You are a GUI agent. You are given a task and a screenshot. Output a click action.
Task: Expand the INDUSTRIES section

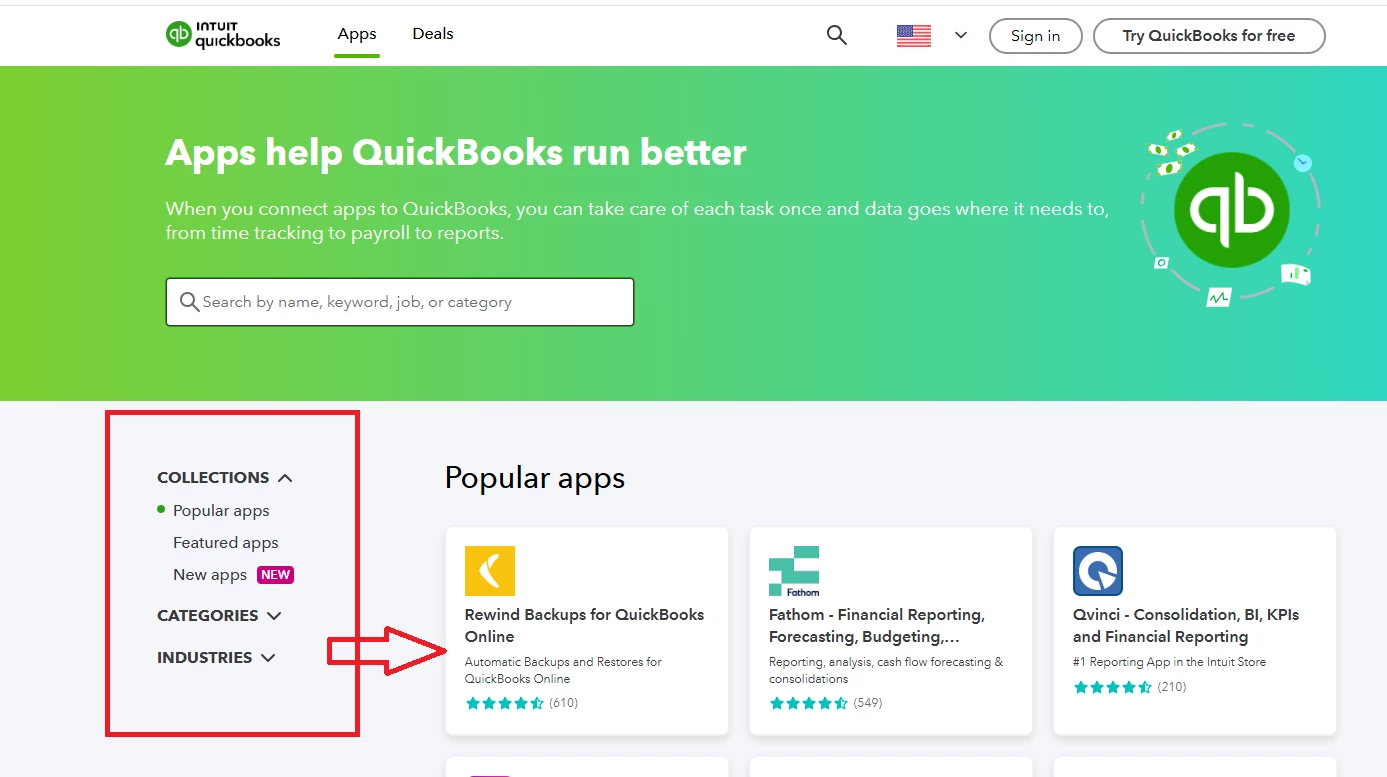(216, 658)
